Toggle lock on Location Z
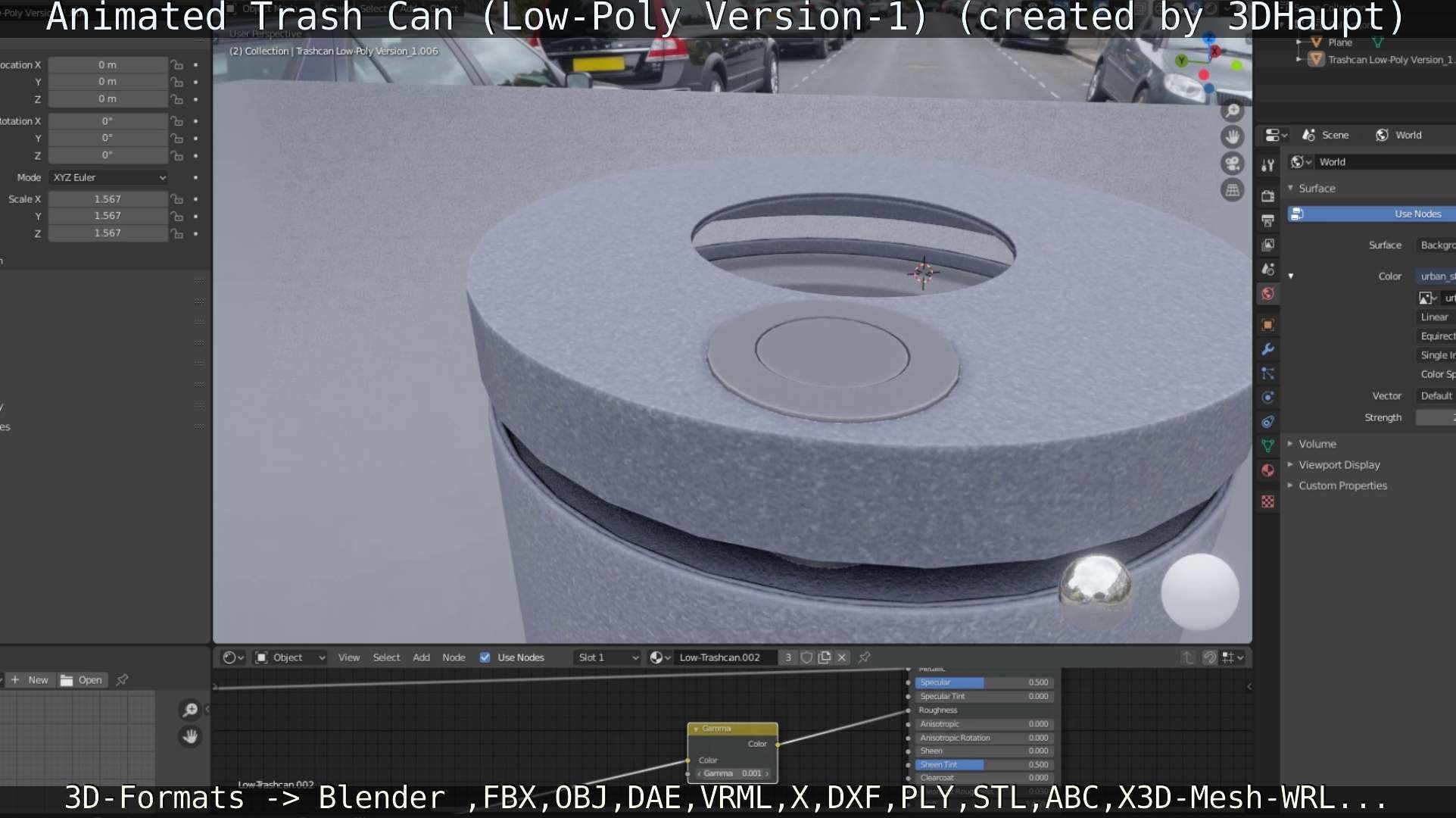 [x=176, y=99]
